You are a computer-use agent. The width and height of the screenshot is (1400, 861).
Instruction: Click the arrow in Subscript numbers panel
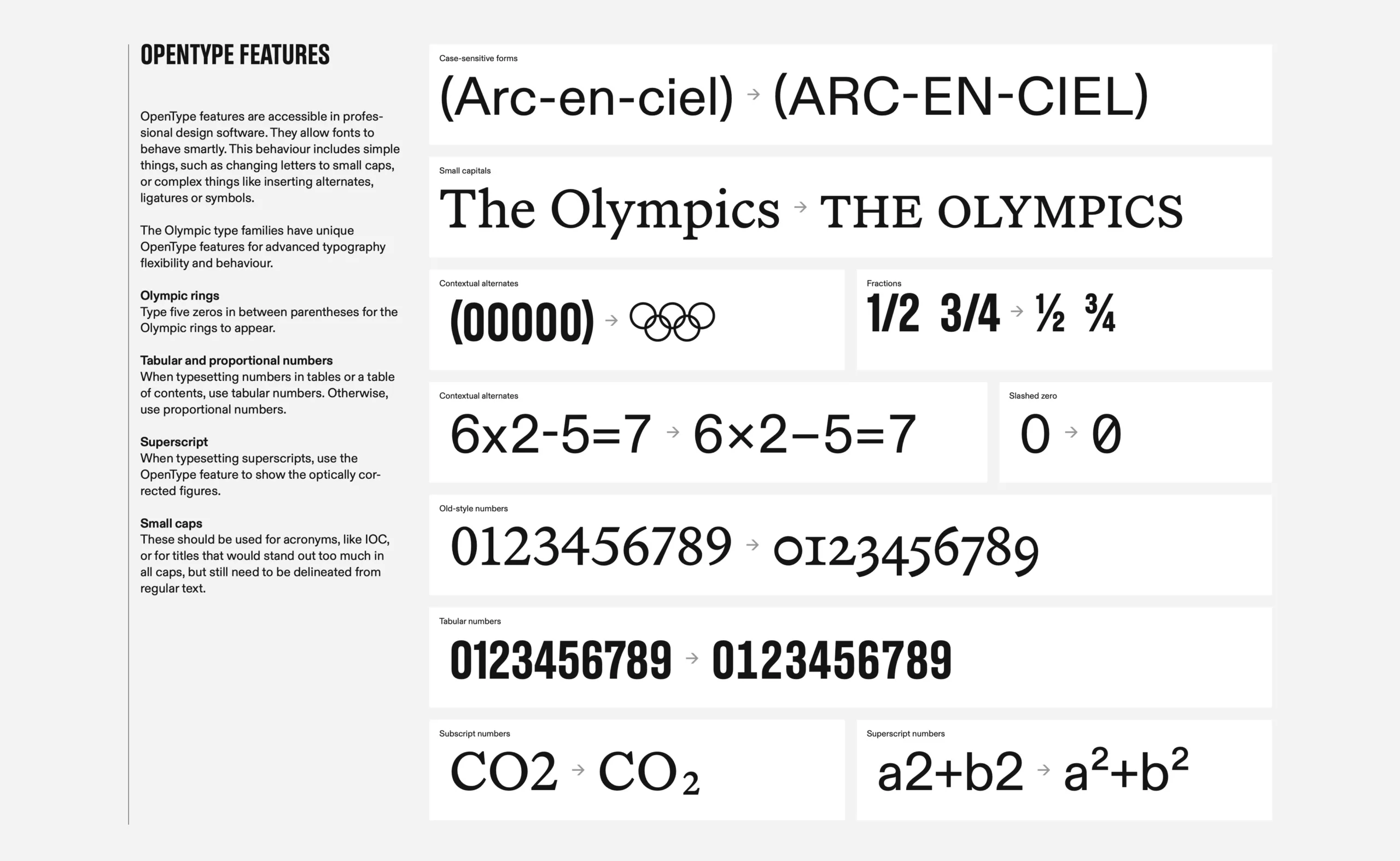click(578, 770)
